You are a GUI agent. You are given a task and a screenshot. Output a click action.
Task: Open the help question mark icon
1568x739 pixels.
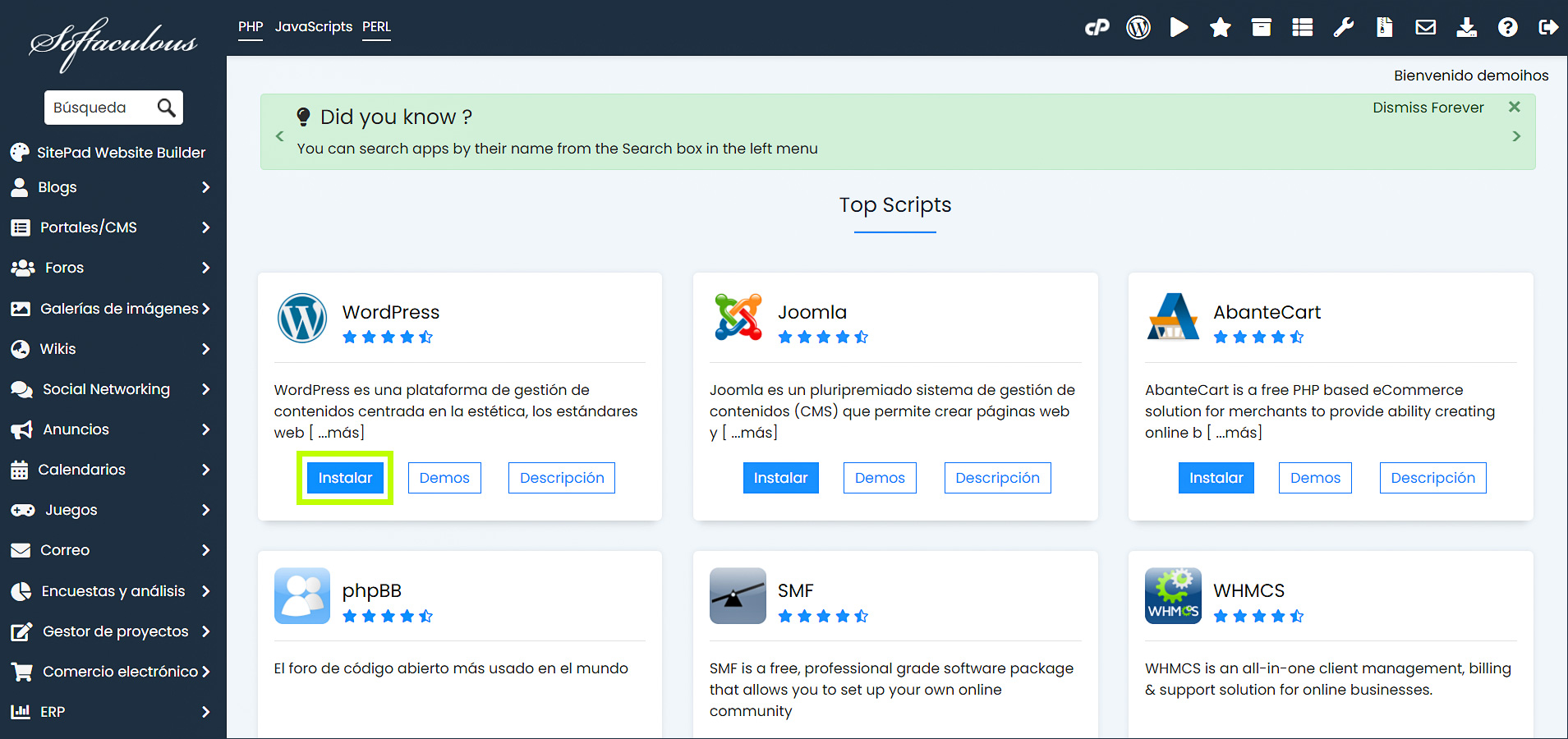(x=1507, y=28)
